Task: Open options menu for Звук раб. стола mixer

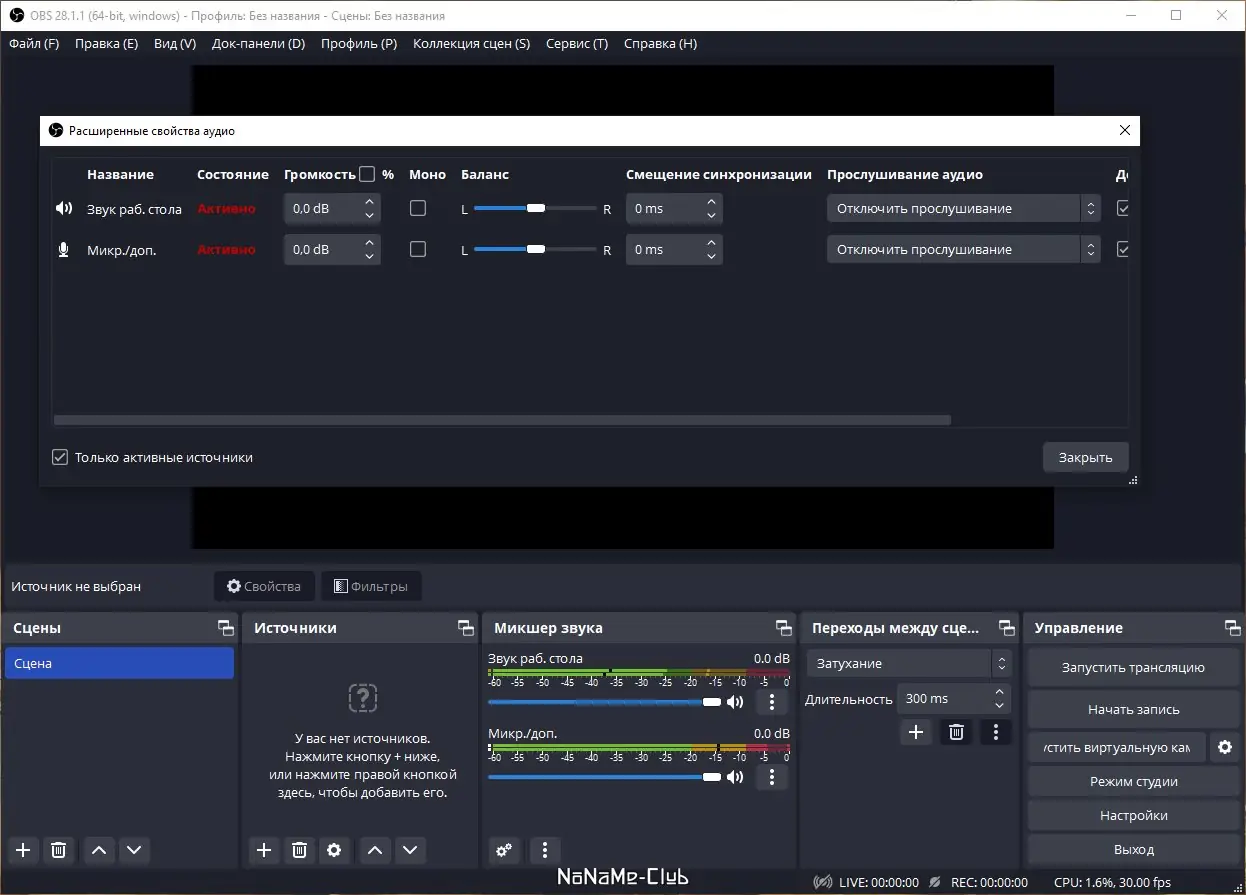Action: point(771,702)
